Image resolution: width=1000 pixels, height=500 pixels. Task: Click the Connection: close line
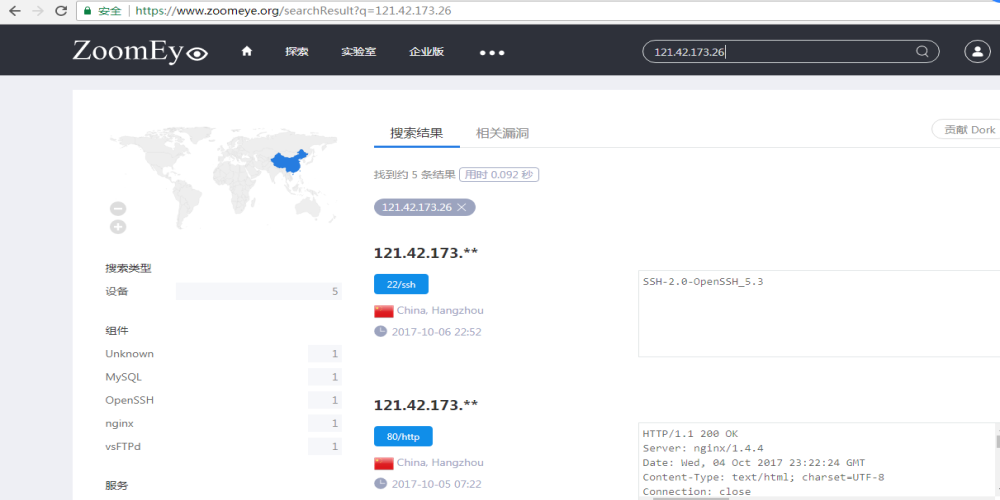[696, 492]
